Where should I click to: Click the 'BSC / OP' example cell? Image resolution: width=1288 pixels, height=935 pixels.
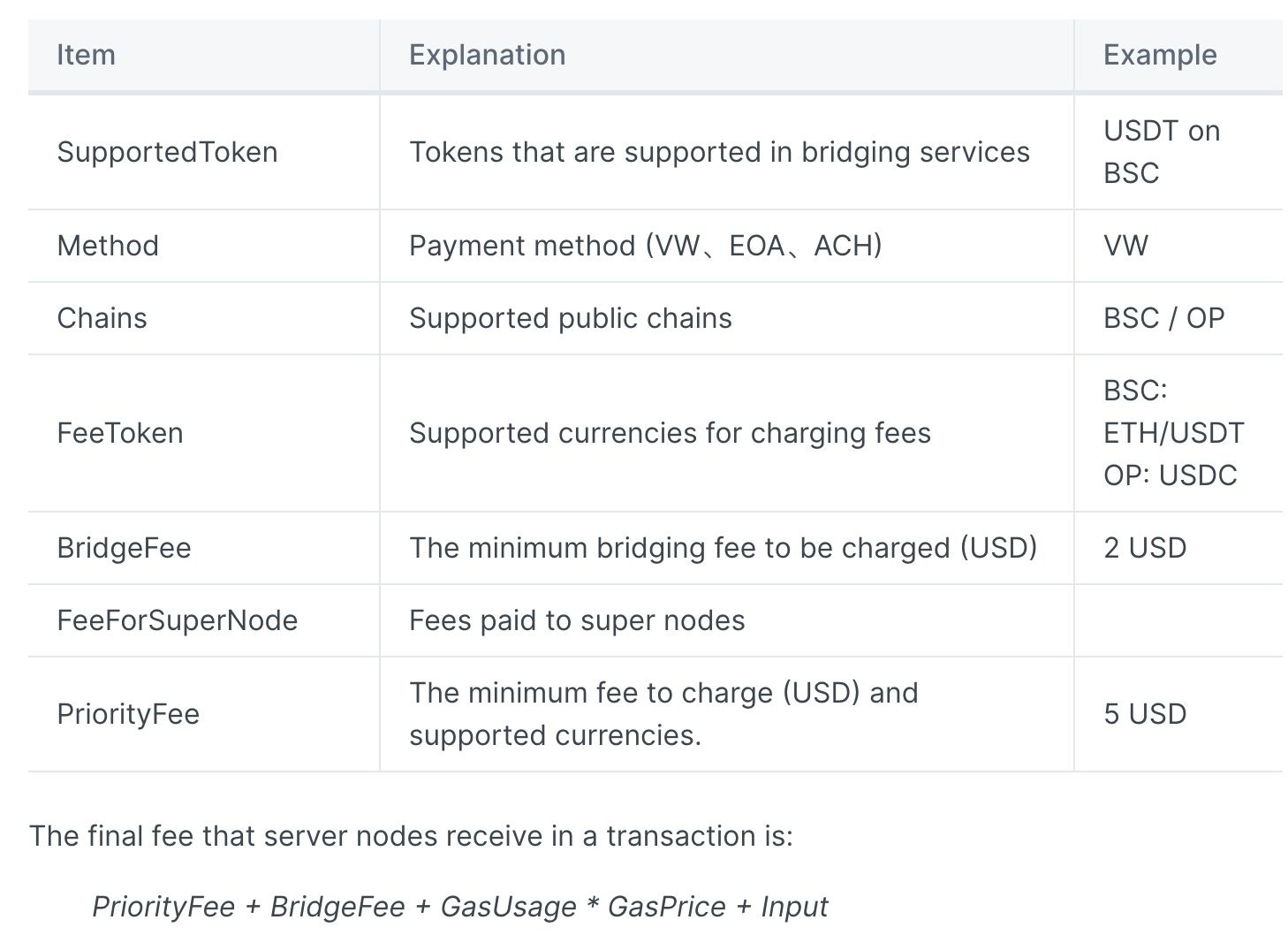[x=1163, y=318]
